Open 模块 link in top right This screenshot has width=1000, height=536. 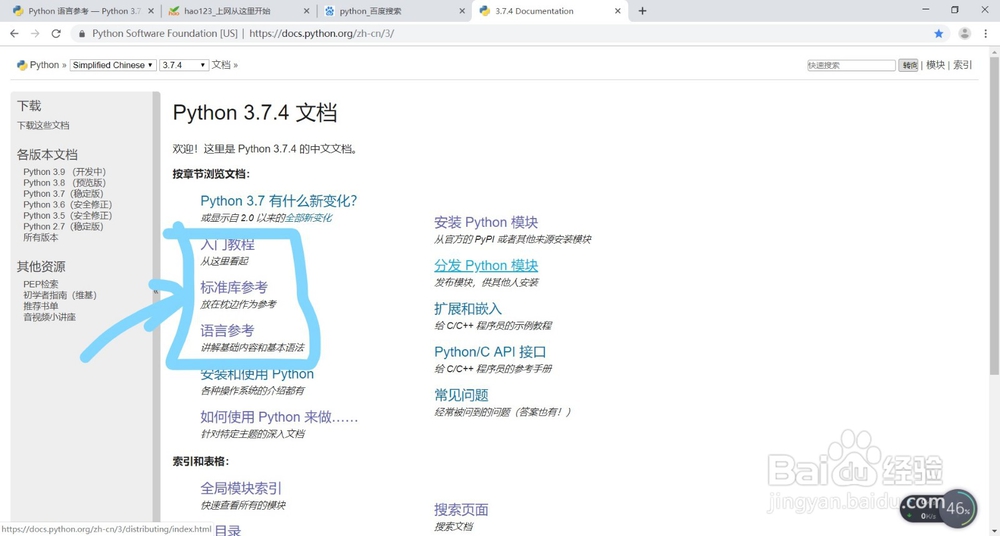tap(936, 65)
